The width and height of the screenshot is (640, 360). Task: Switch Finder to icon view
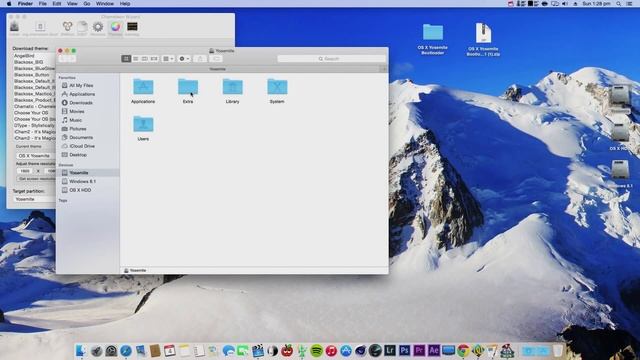[126, 59]
